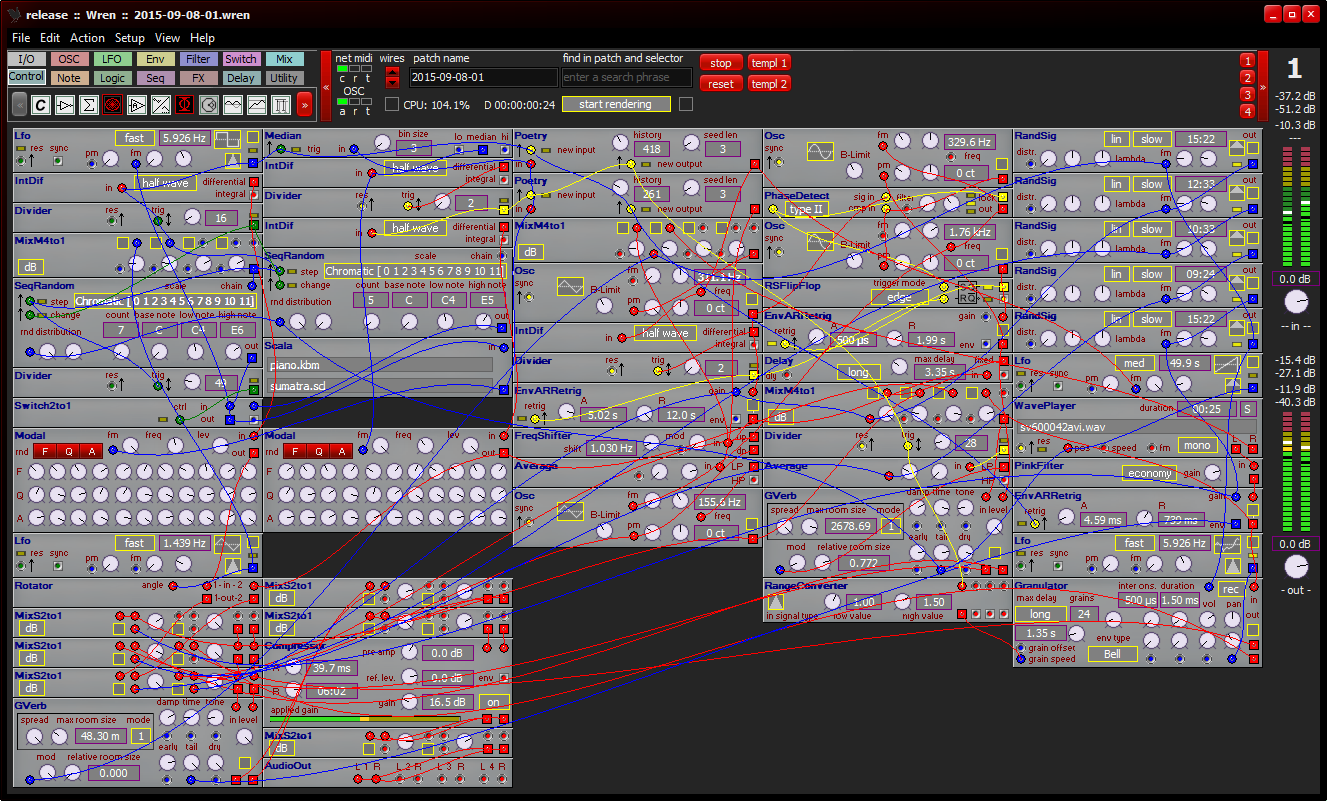Switch to the OSC module tab
The width and height of the screenshot is (1327, 801).
(69, 59)
